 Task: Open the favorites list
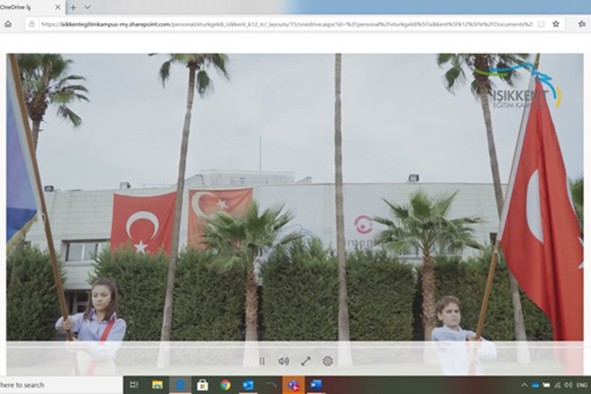(582, 24)
